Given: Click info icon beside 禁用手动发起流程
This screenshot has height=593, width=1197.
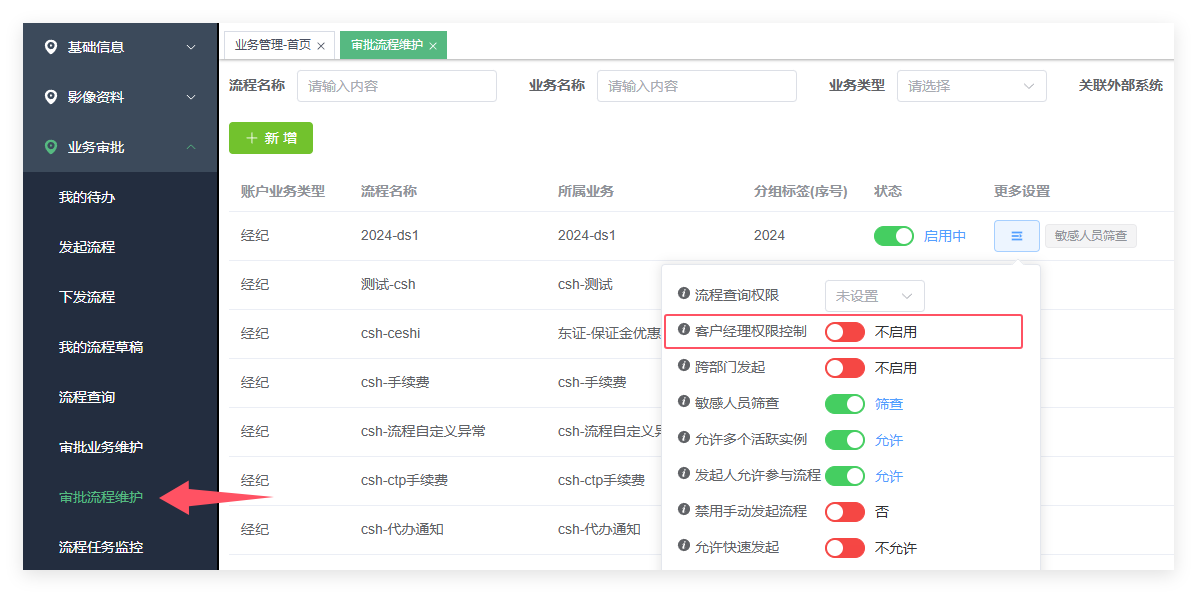Looking at the screenshot, I should click(684, 508).
